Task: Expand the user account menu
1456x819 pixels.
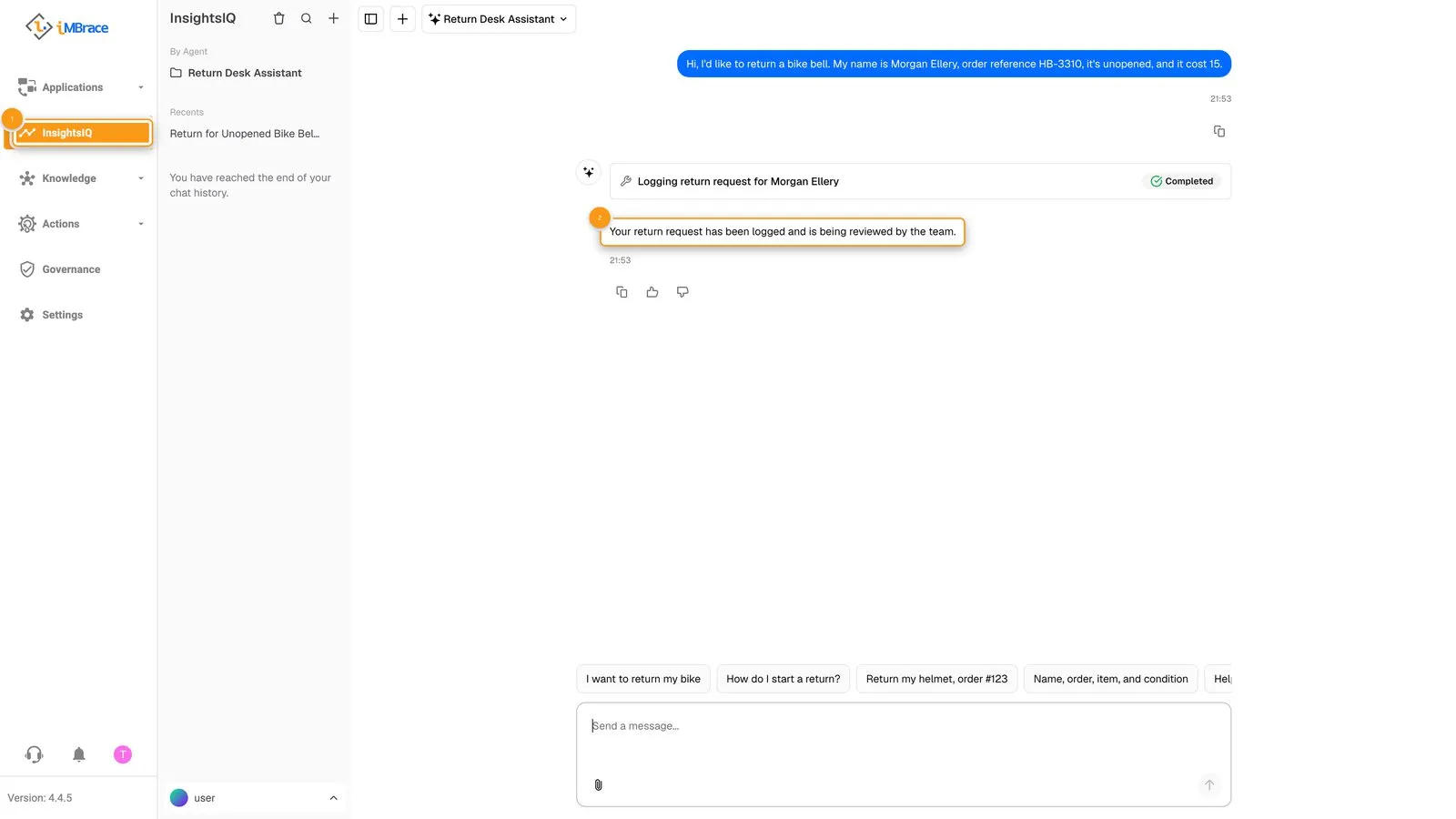Action: 254,798
